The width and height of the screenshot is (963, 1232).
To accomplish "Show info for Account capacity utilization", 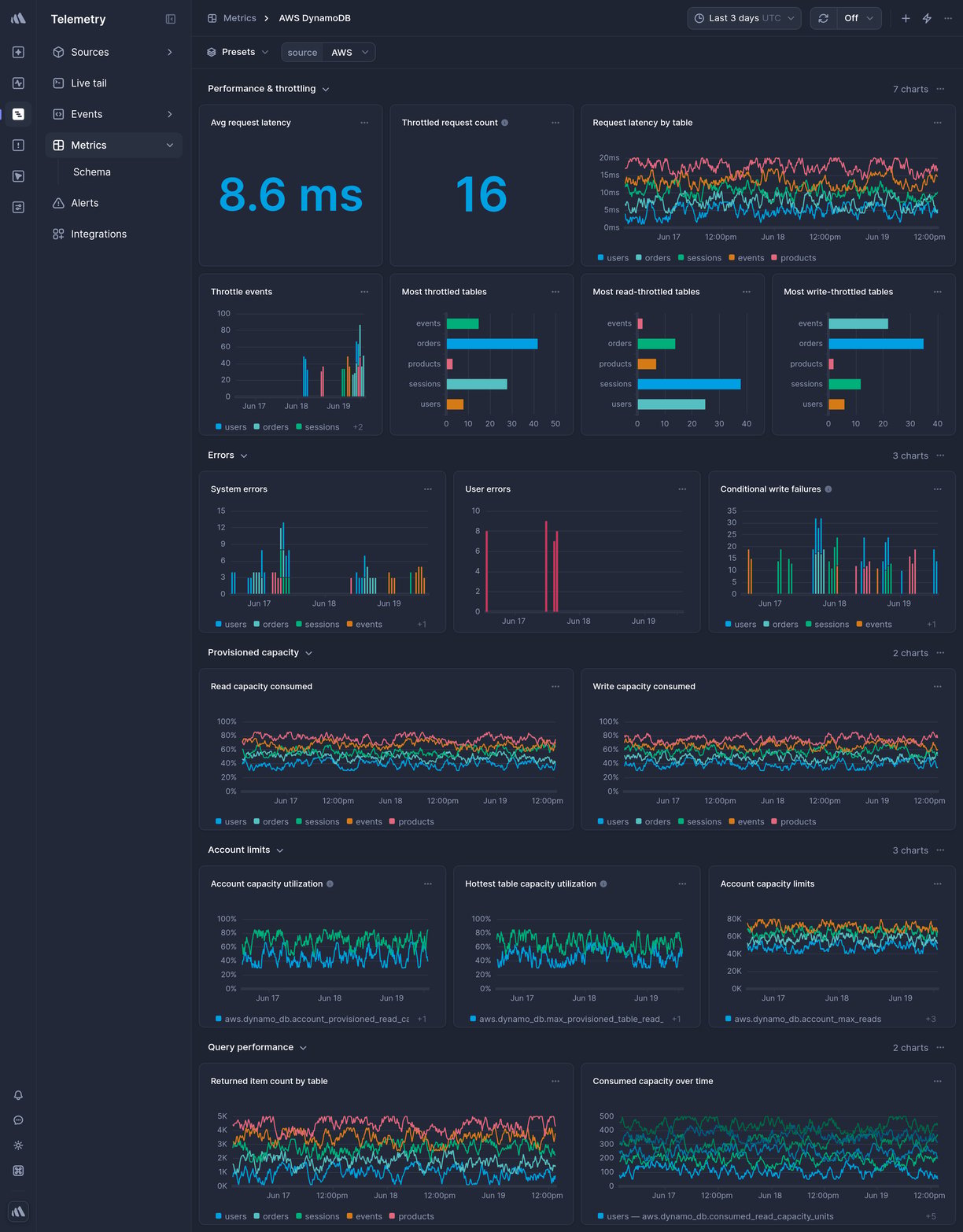I will (x=330, y=884).
